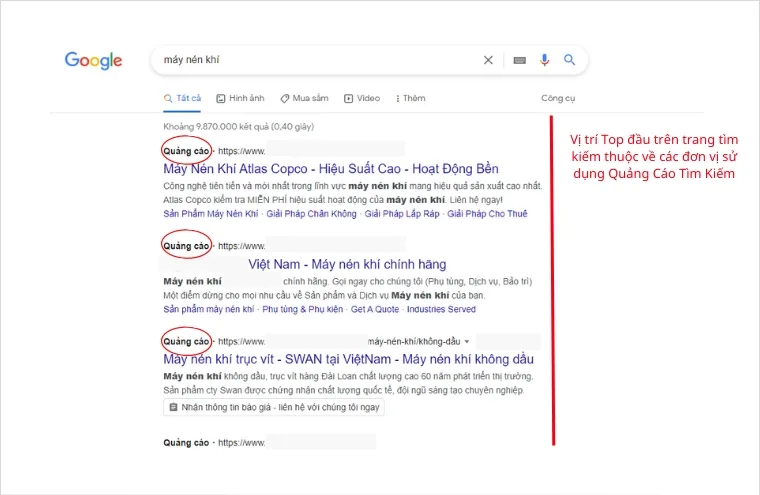The width and height of the screenshot is (760, 495).
Task: Go to the 'Video' tab
Action: pos(362,98)
